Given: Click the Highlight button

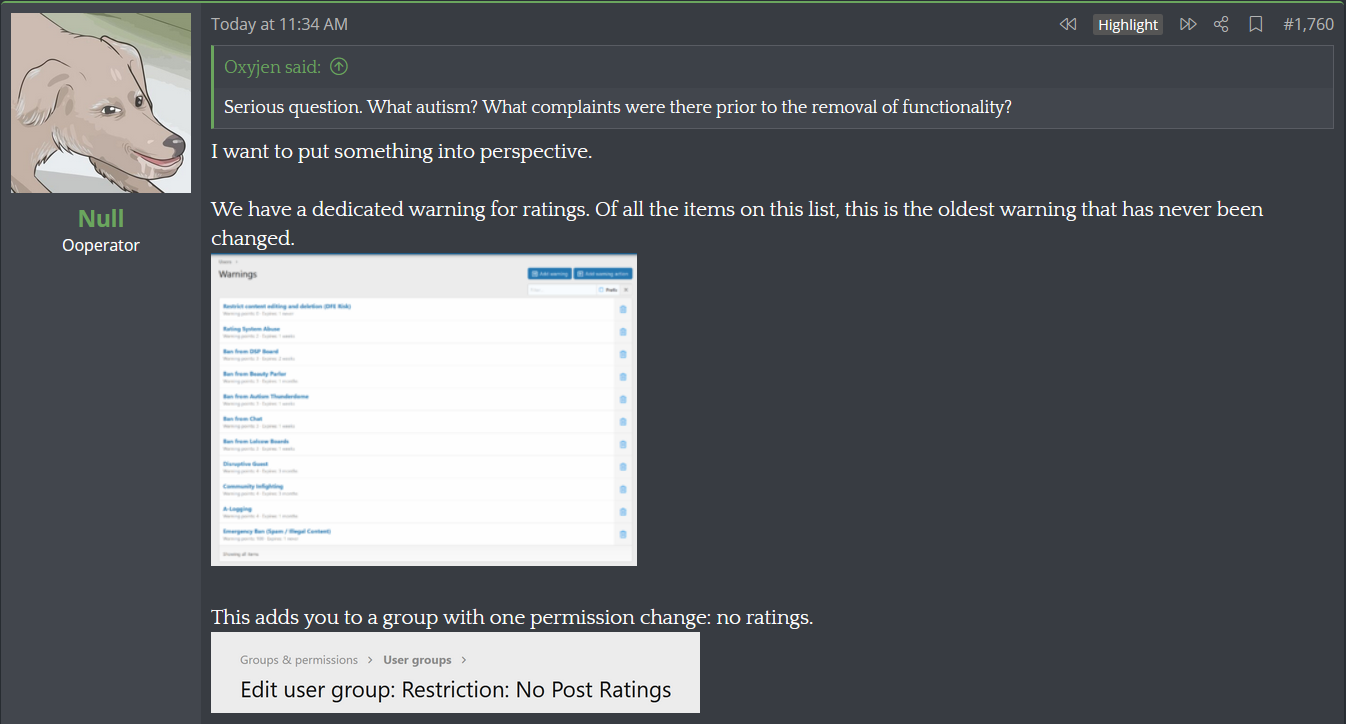Looking at the screenshot, I should pyautogui.click(x=1128, y=25).
